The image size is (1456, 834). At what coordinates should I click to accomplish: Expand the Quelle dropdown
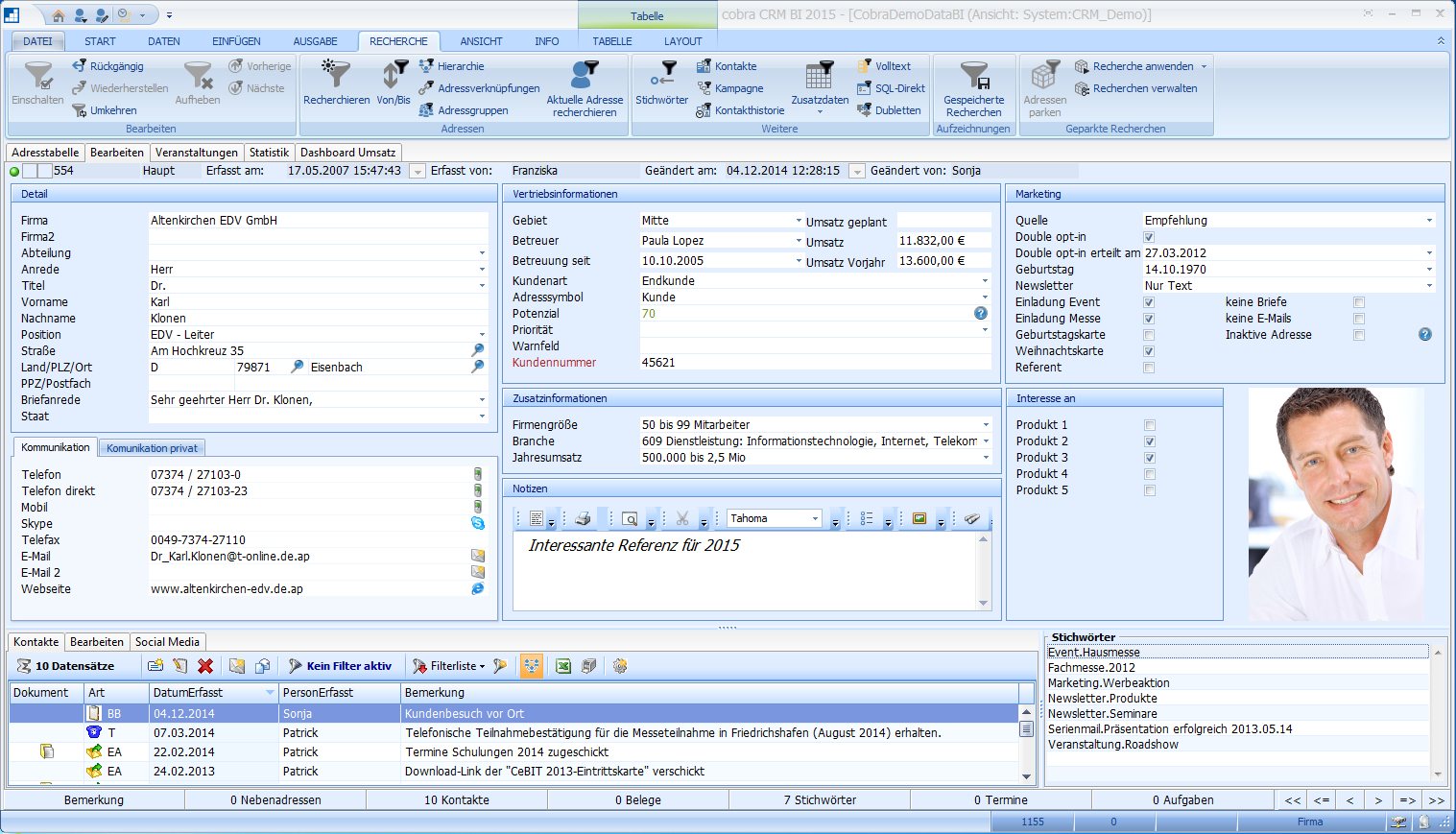click(1428, 221)
